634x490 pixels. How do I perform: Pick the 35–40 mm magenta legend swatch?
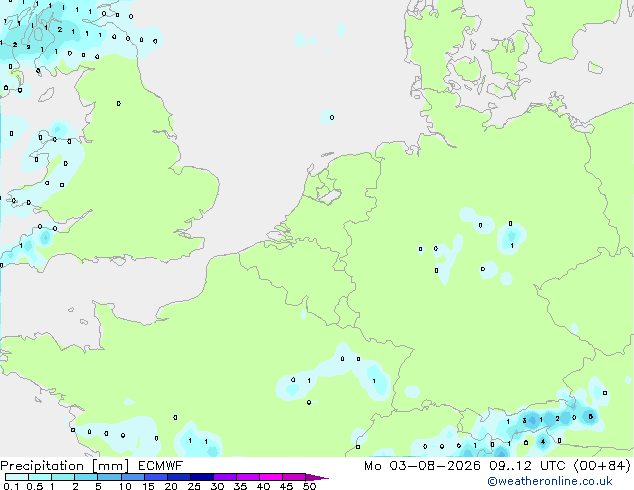pyautogui.click(x=247, y=477)
